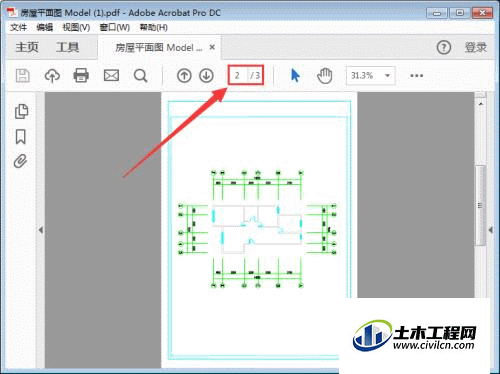Activate the hand pan tool
This screenshot has height=374, width=500.
[325, 76]
